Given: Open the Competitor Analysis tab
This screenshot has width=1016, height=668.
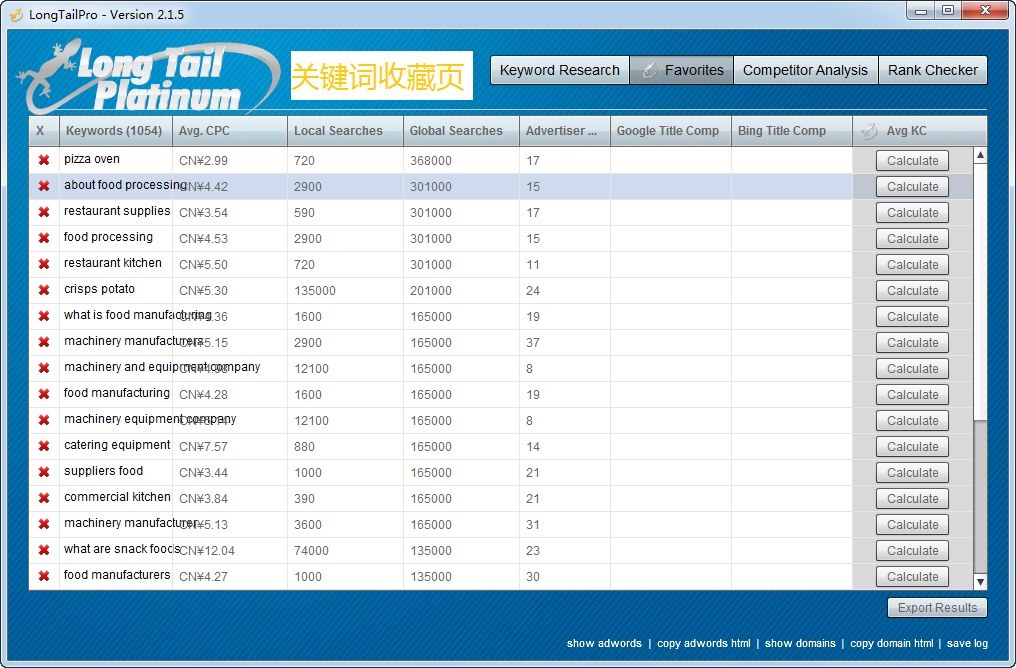Looking at the screenshot, I should tap(805, 70).
